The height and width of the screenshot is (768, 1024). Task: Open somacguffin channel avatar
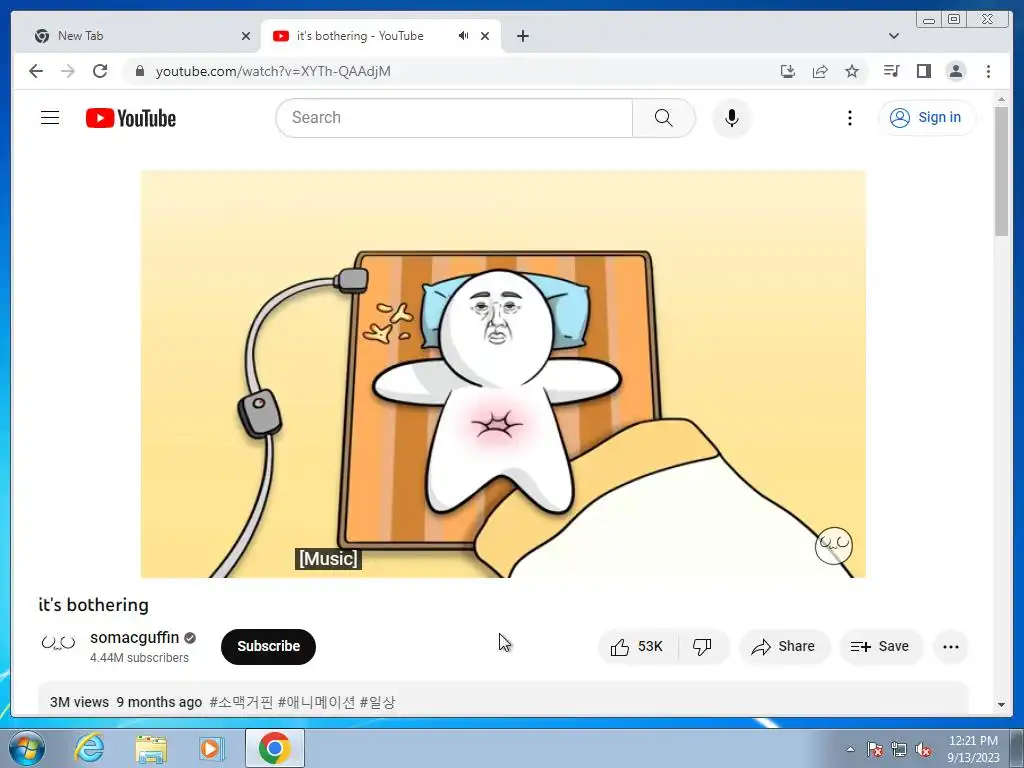(x=58, y=643)
